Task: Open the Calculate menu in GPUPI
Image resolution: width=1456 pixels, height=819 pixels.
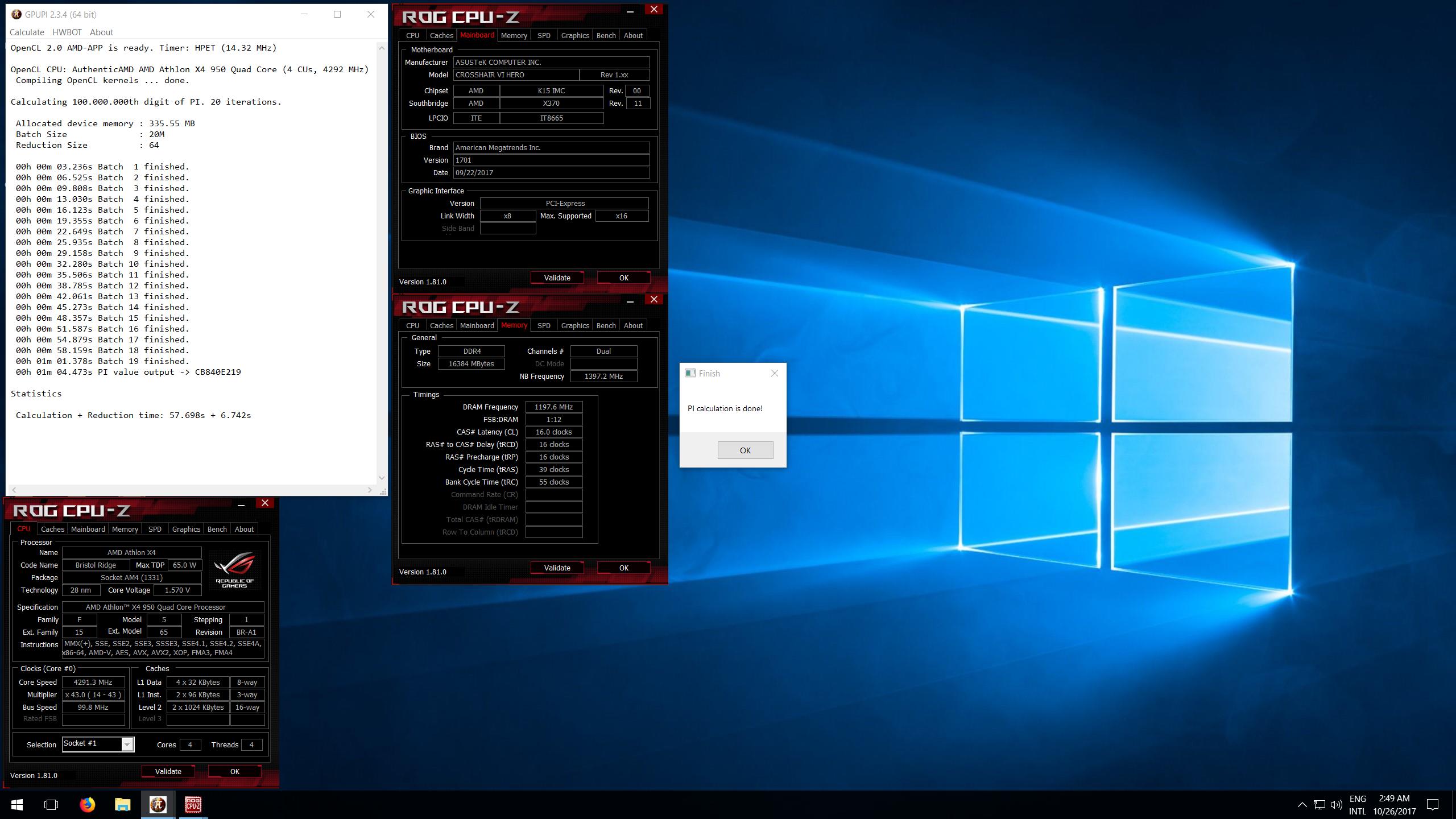Action: point(27,32)
